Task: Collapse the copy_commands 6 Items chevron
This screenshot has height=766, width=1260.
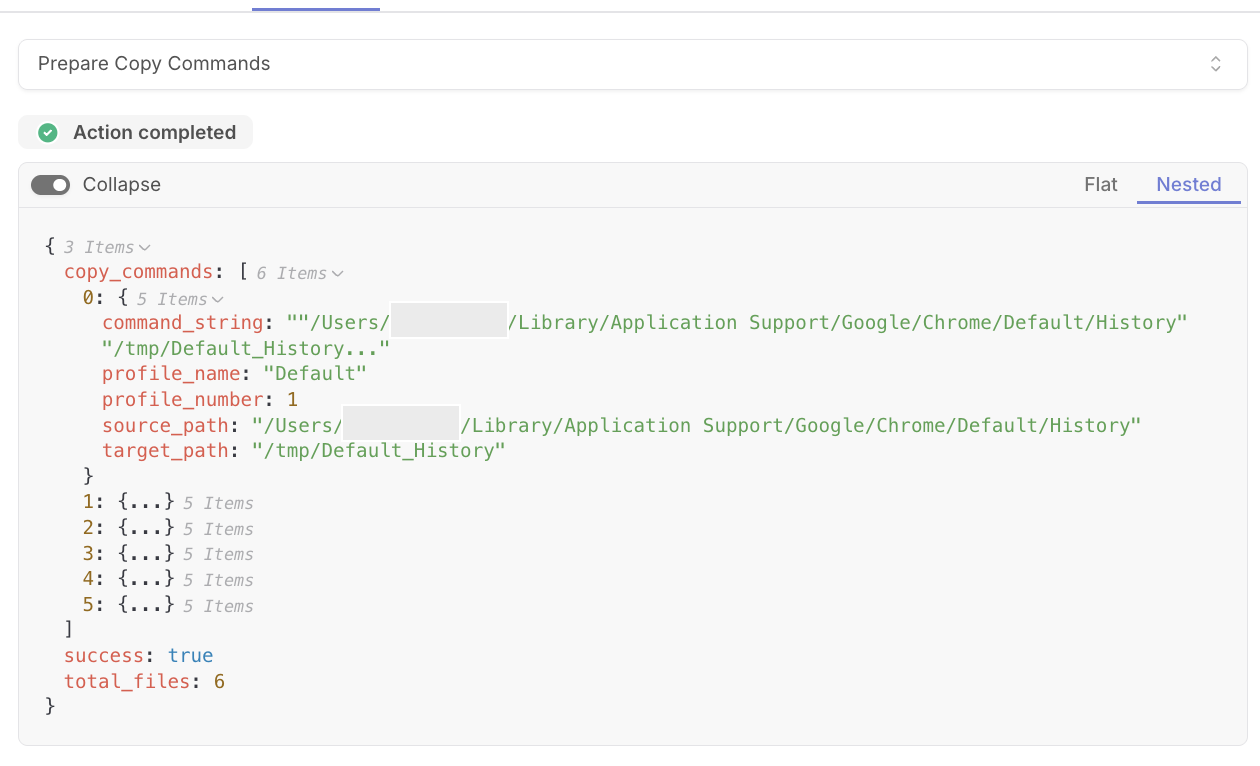Action: pyautogui.click(x=337, y=273)
